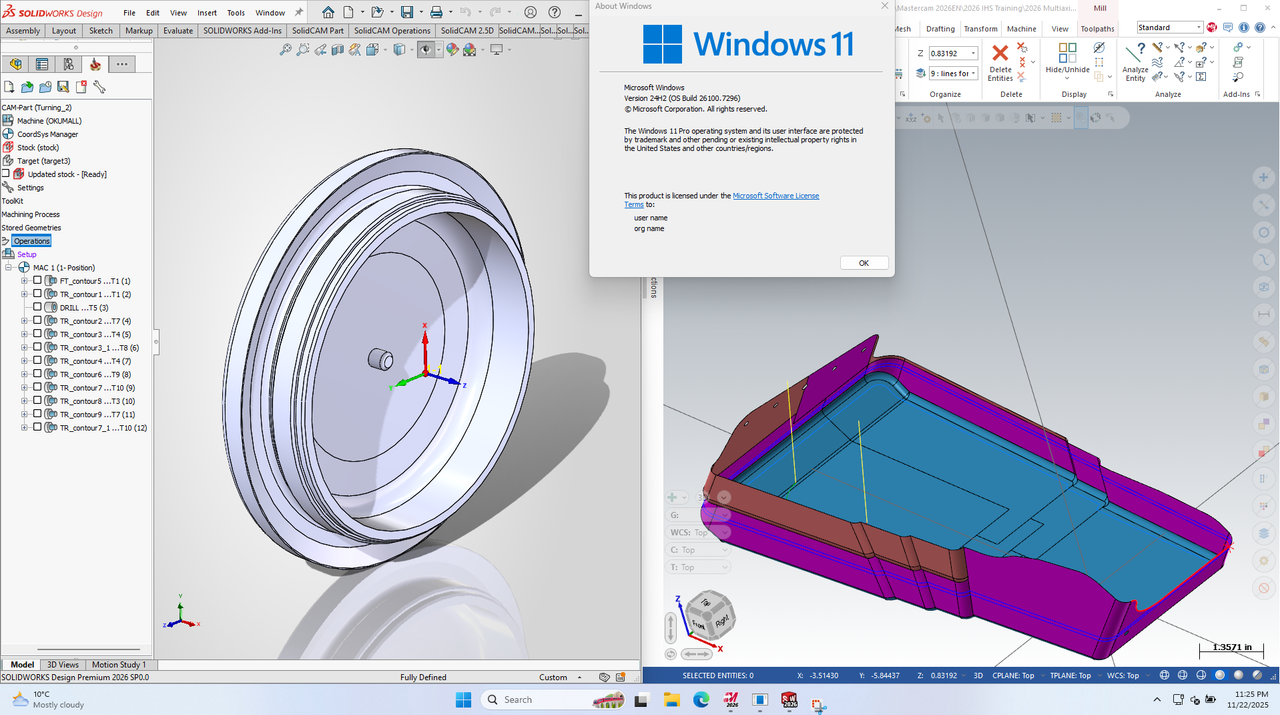The image size is (1280, 715).
Task: Check the TR_contour4 operation checkbox
Action: click(38, 361)
